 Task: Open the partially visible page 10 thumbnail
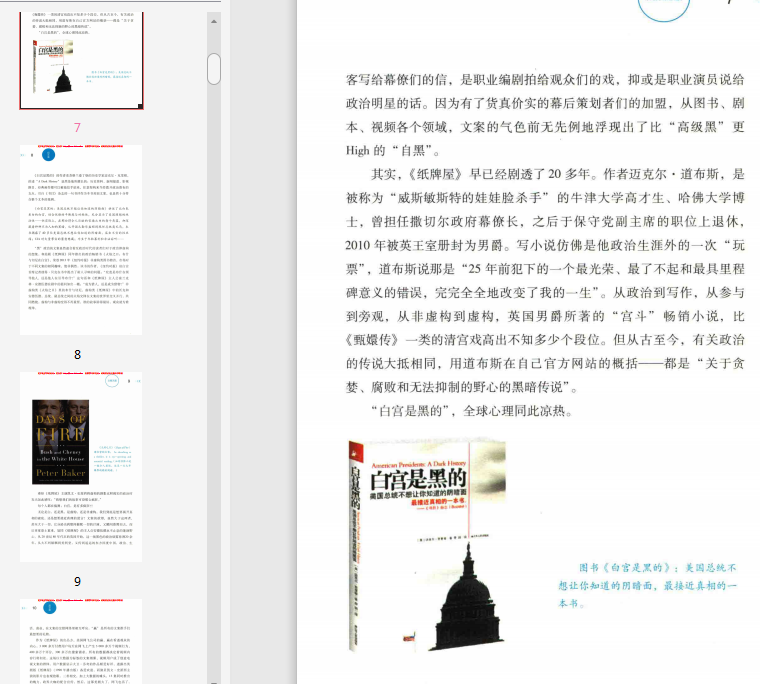[x=81, y=641]
